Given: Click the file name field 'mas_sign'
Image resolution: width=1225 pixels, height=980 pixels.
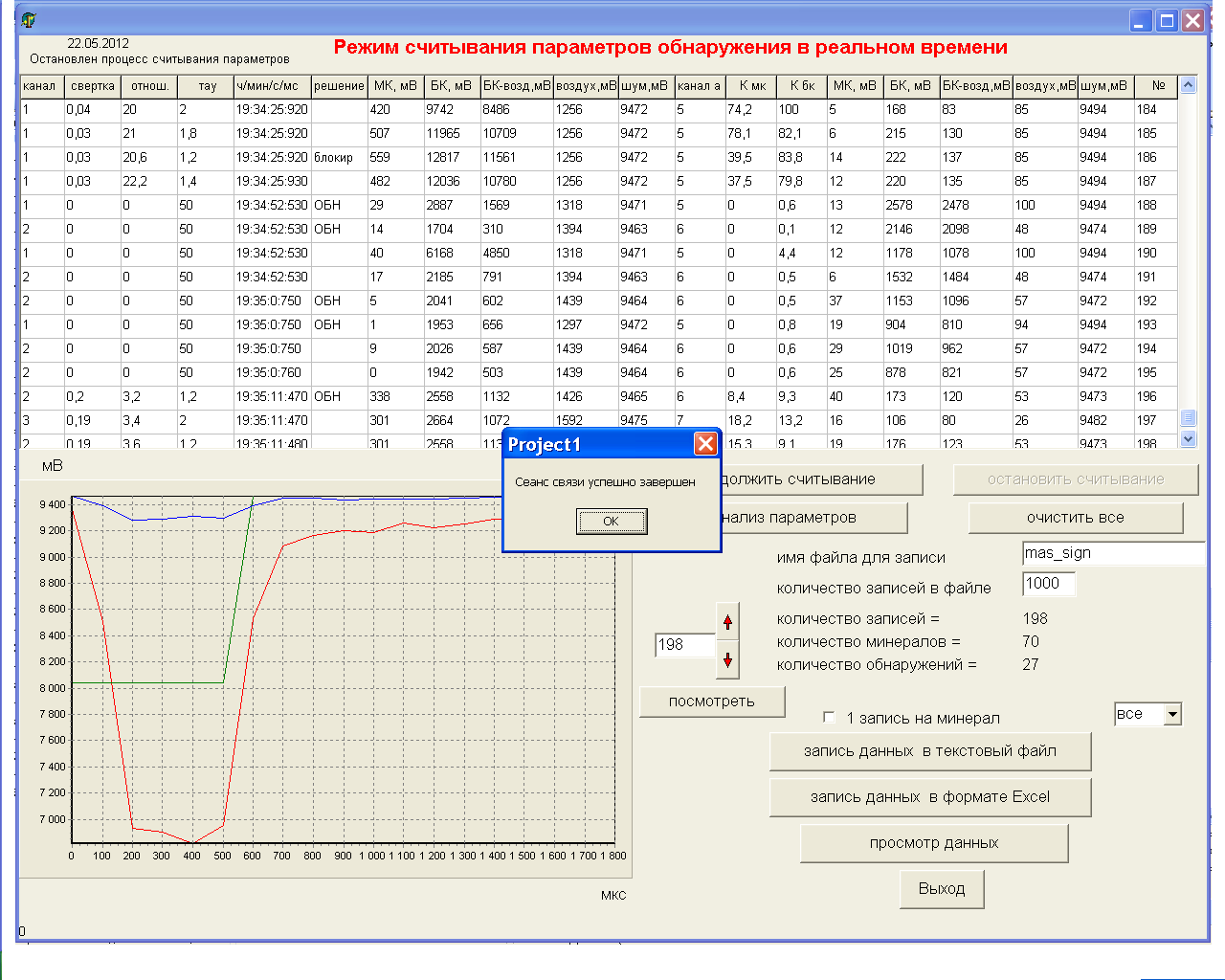Looking at the screenshot, I should pyautogui.click(x=1110, y=553).
